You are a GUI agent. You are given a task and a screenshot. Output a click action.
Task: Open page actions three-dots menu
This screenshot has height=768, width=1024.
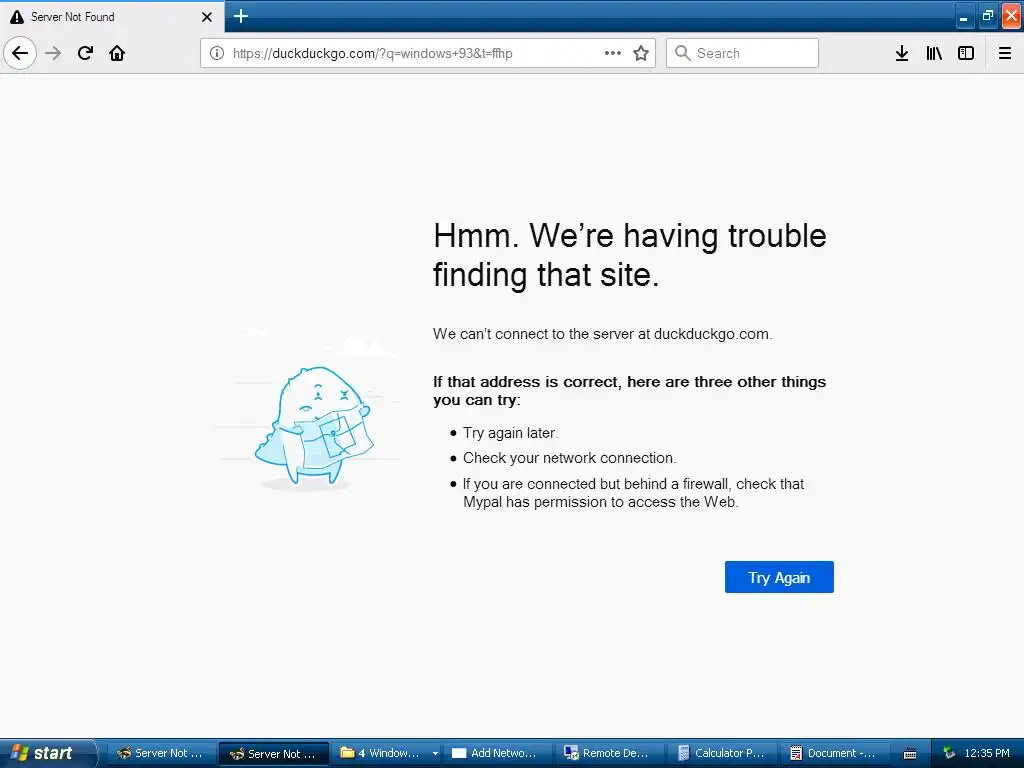pos(613,53)
